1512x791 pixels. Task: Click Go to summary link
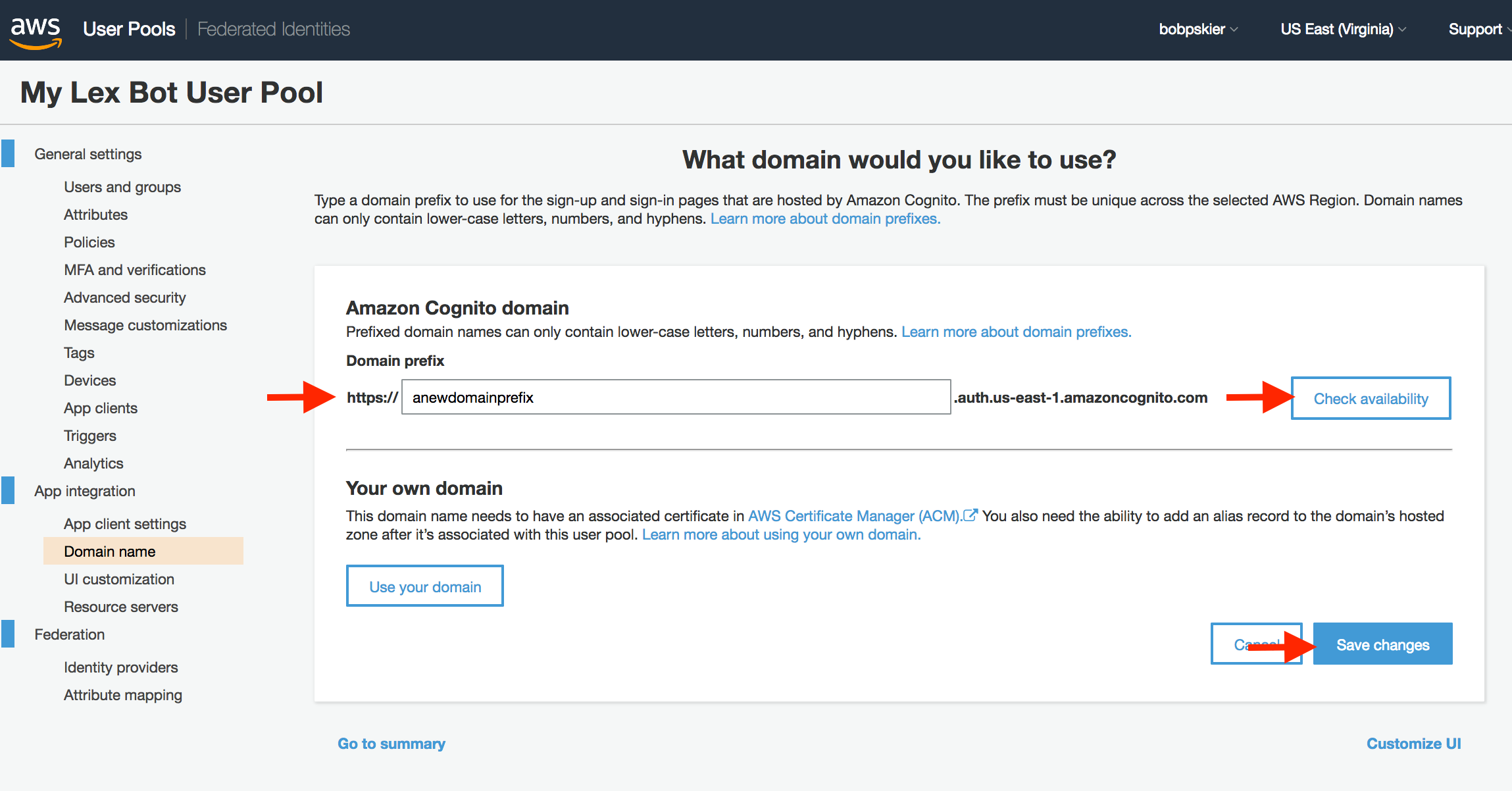tap(391, 744)
